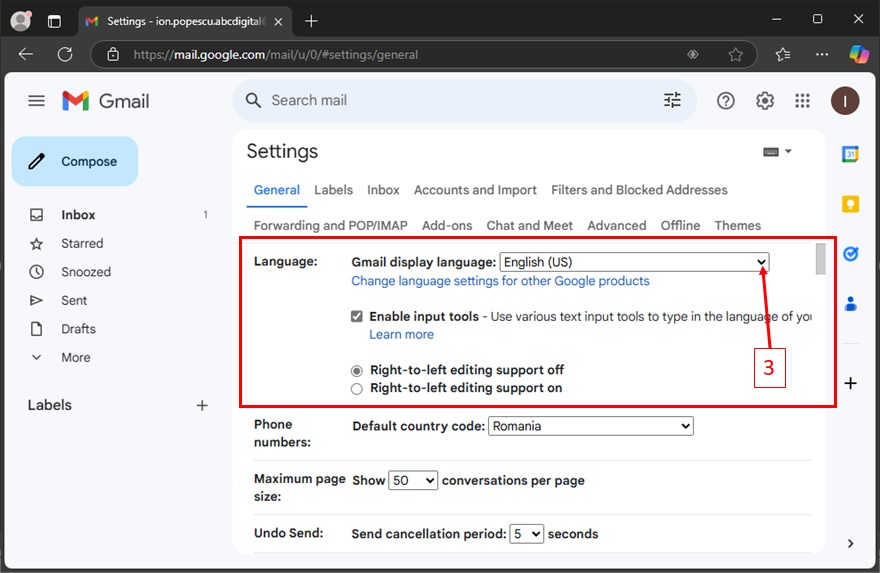Open search options filter icon in search bar
Viewport: 880px width, 573px height.
click(x=672, y=100)
